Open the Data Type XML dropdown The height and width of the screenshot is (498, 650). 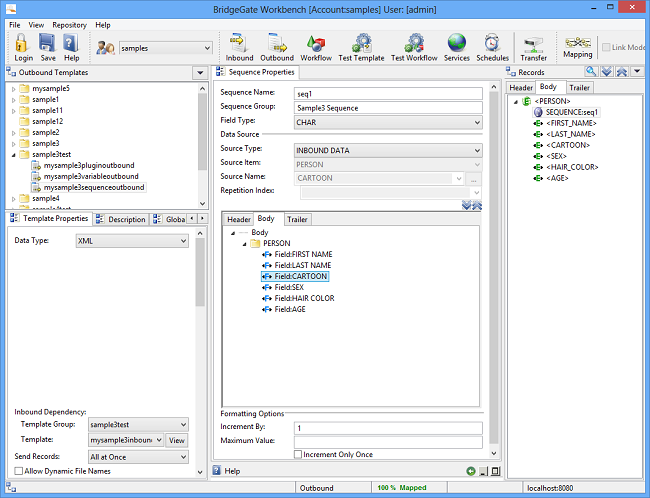pyautogui.click(x=183, y=241)
